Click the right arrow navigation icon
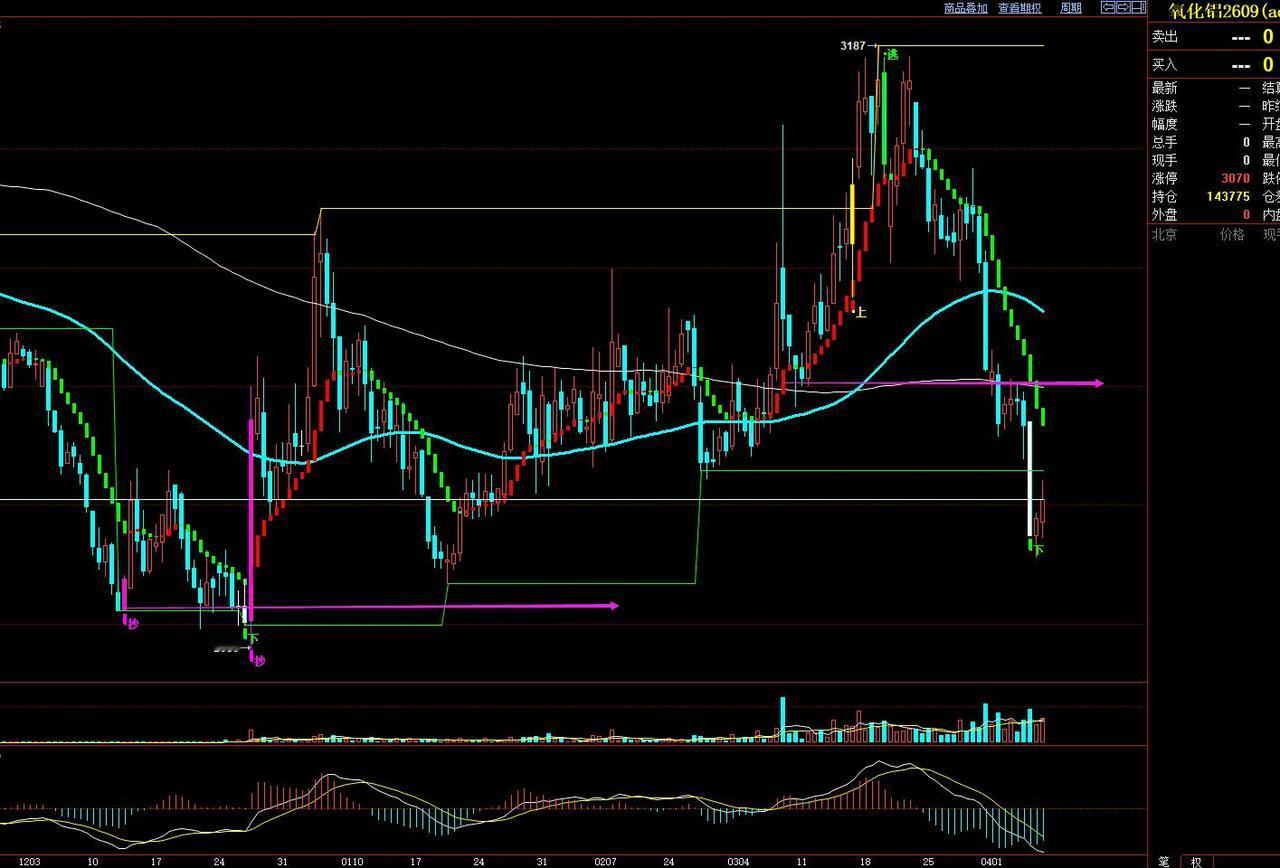This screenshot has height=868, width=1280. pos(1123,7)
